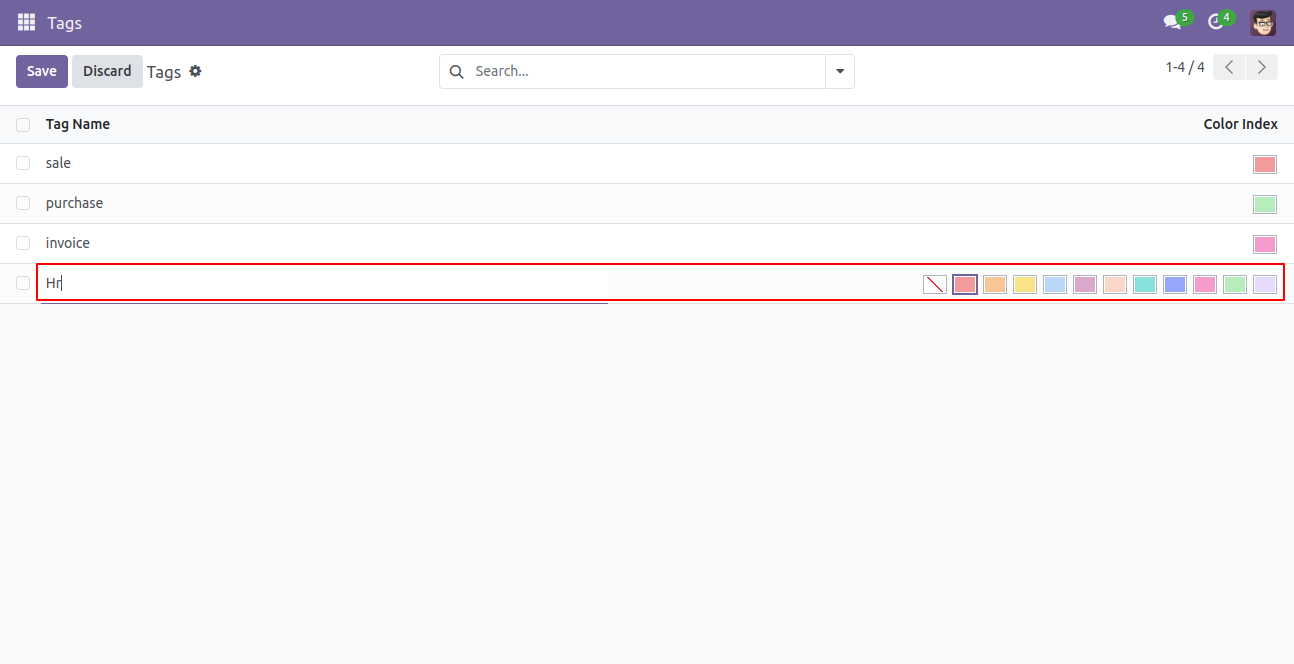Click the pink color swatch of invoice
1294x664 pixels.
(x=1265, y=244)
